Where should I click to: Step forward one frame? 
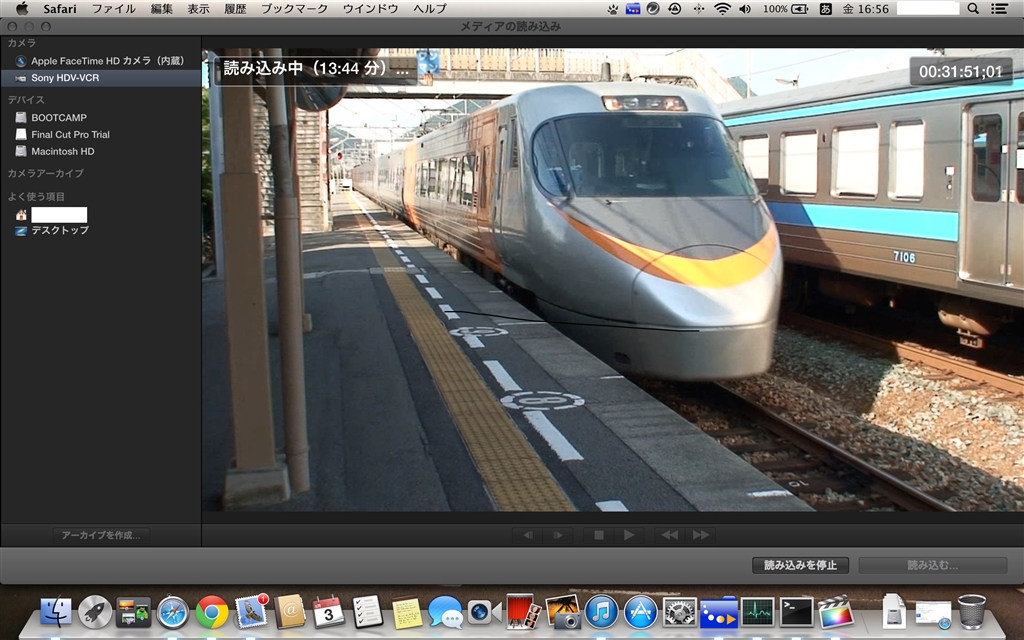pos(558,535)
